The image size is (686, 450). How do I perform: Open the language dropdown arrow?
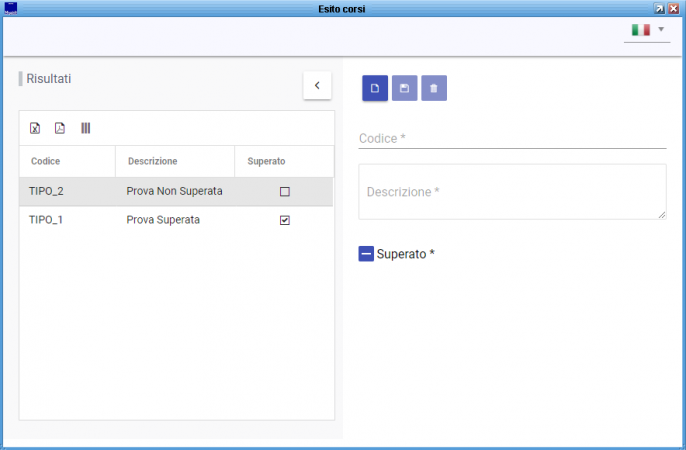tap(661, 30)
